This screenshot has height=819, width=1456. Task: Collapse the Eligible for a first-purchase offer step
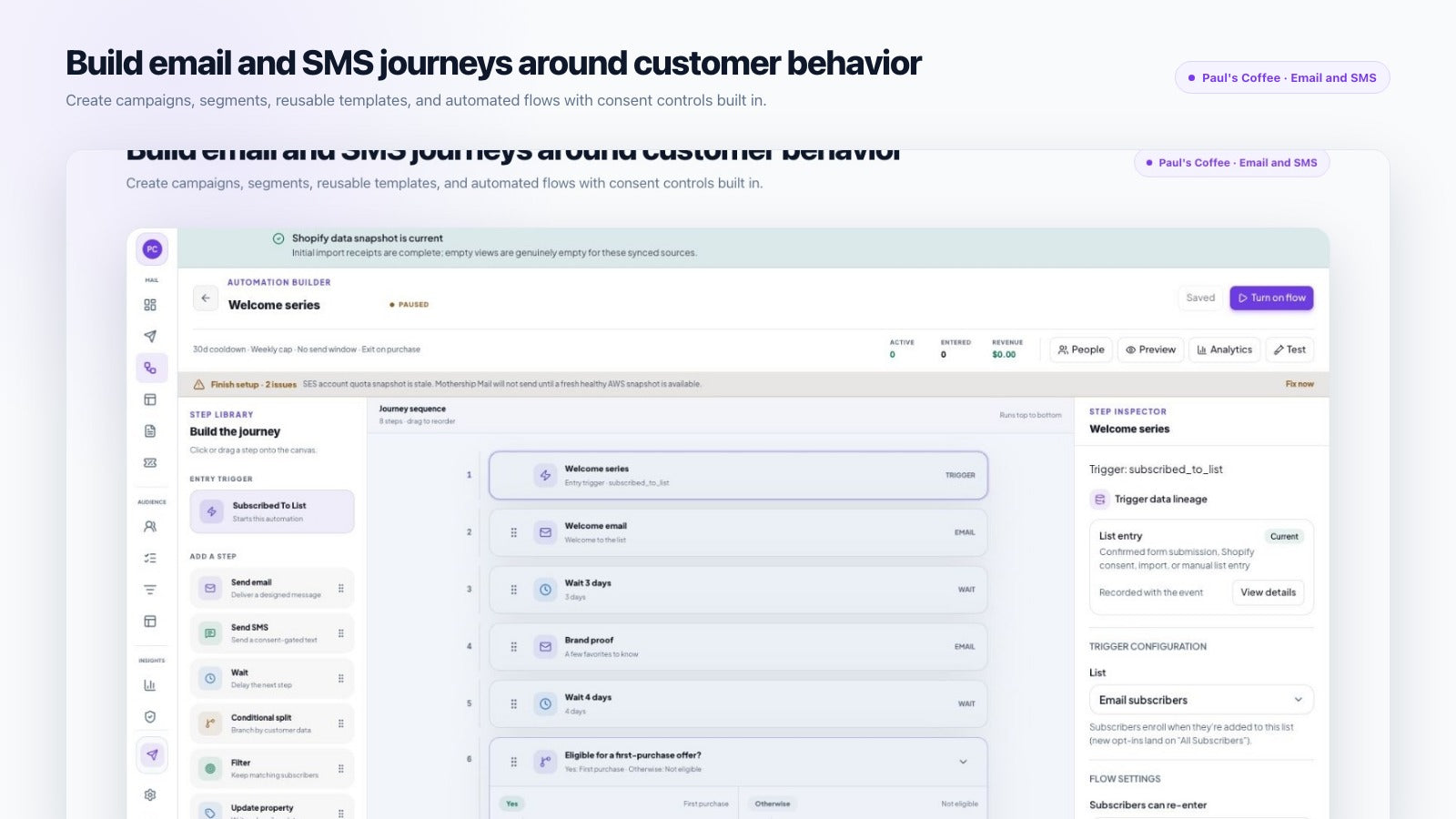coord(963,762)
